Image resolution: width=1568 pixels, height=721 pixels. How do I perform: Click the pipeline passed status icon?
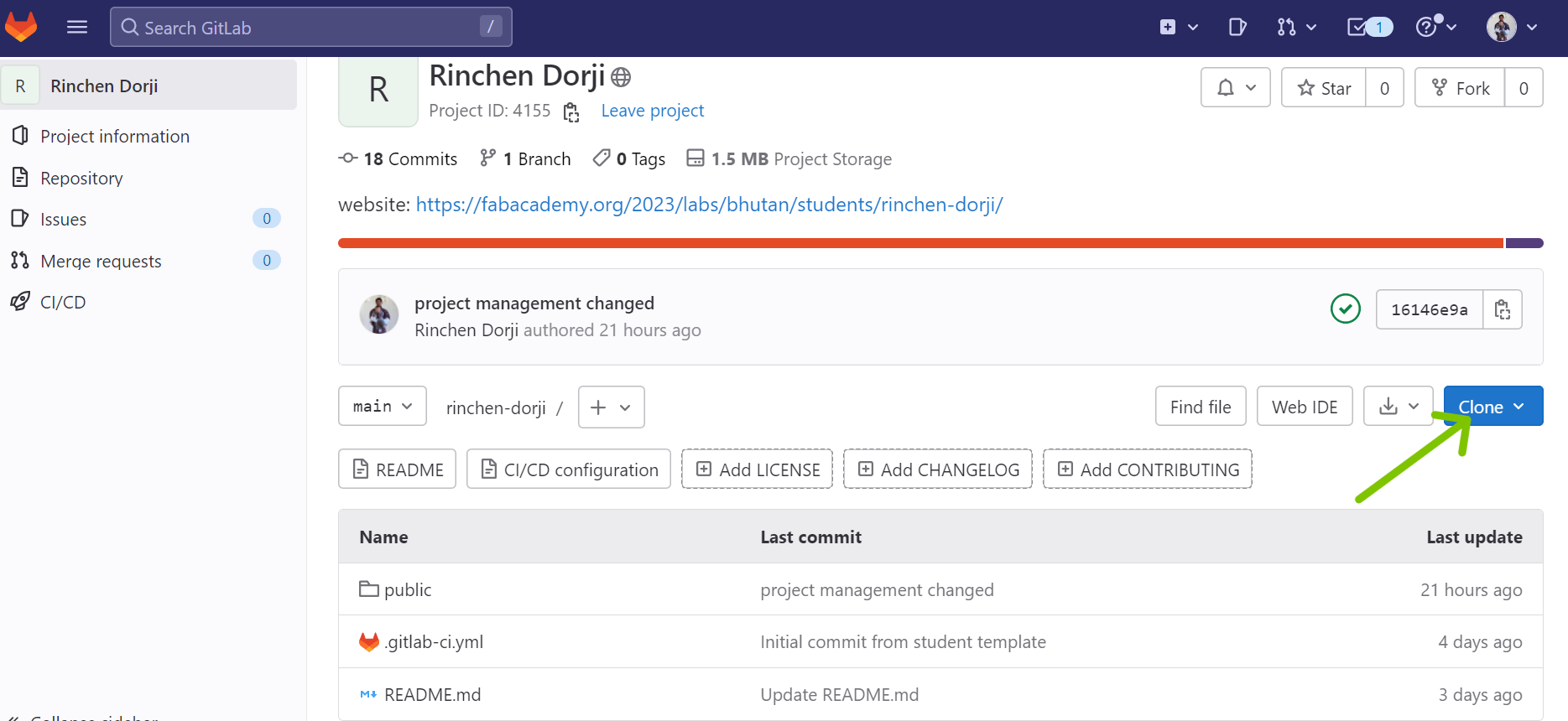1345,309
